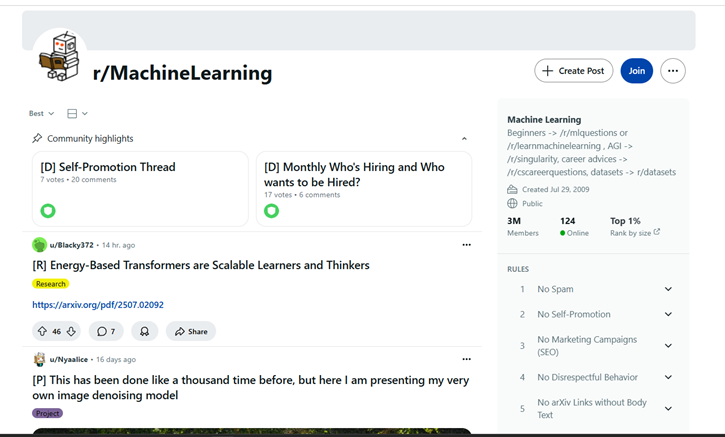
Task: Click the 3M Members count
Action: (x=522, y=227)
